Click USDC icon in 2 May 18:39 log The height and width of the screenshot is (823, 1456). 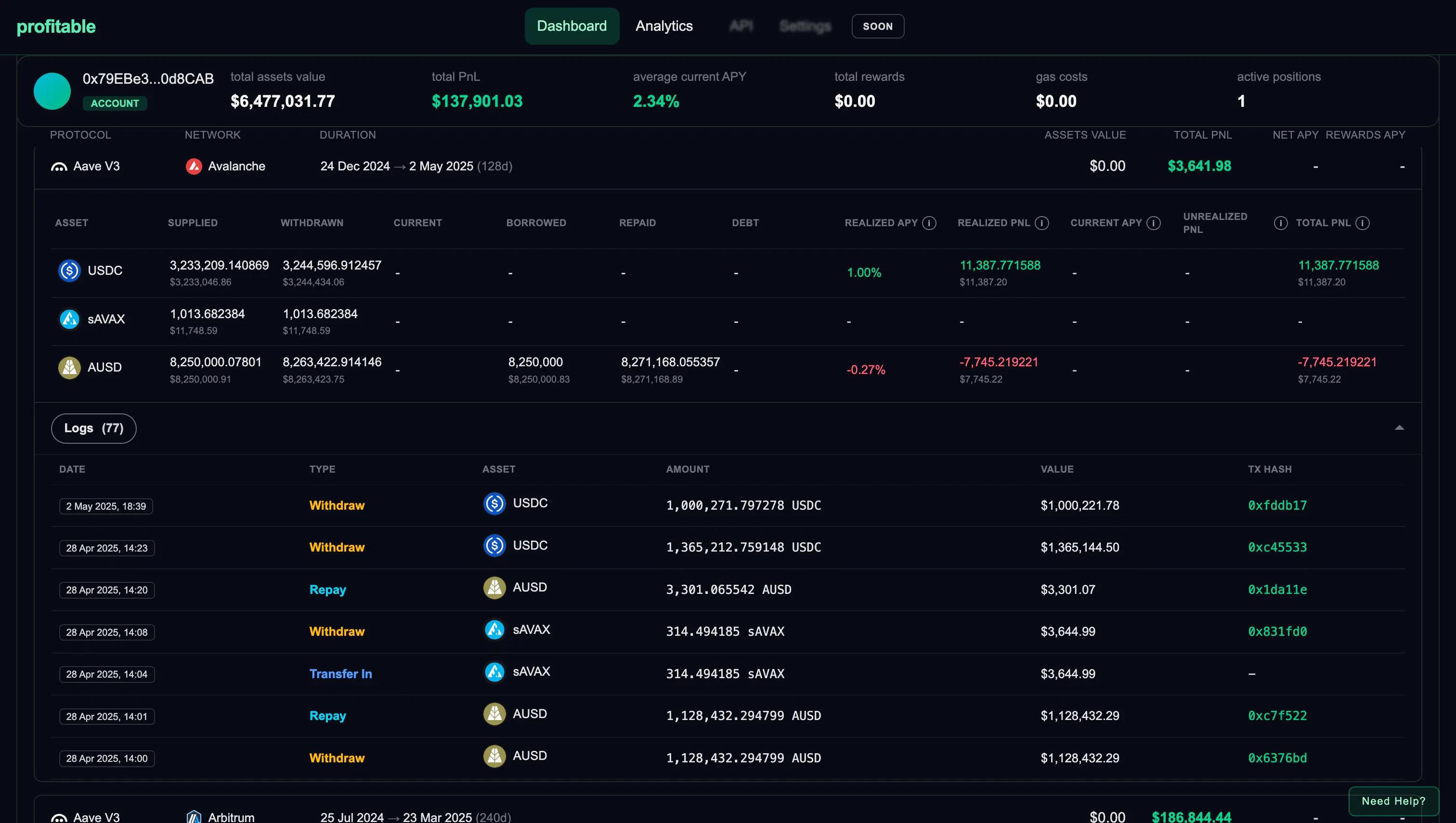495,503
